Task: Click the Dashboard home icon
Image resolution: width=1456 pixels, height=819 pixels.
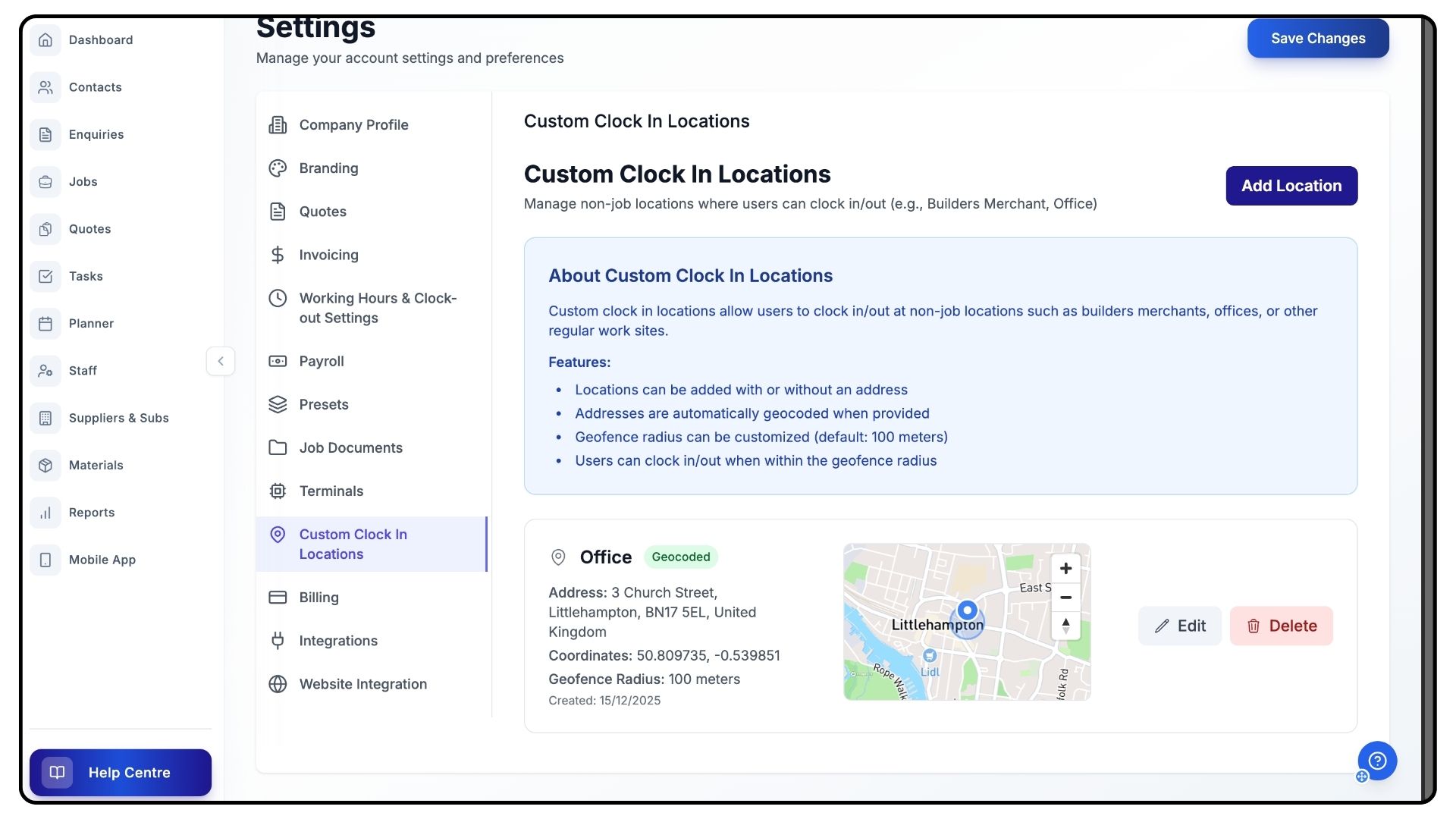Action: [x=45, y=39]
